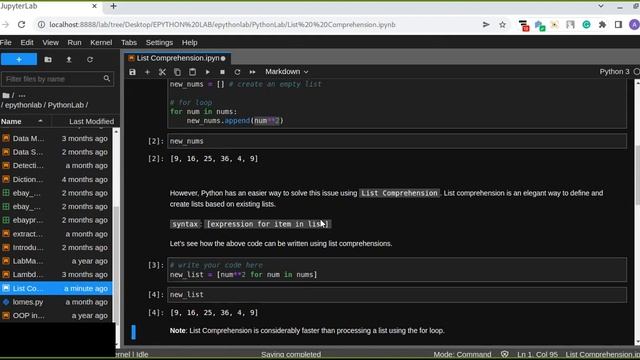Open the Settings menu

159,42
